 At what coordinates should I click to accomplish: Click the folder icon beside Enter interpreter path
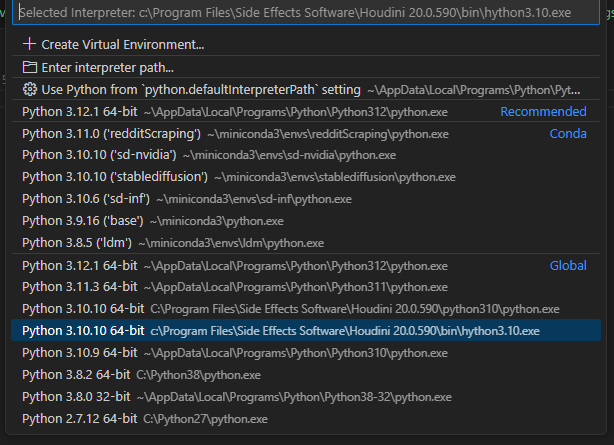[x=29, y=67]
